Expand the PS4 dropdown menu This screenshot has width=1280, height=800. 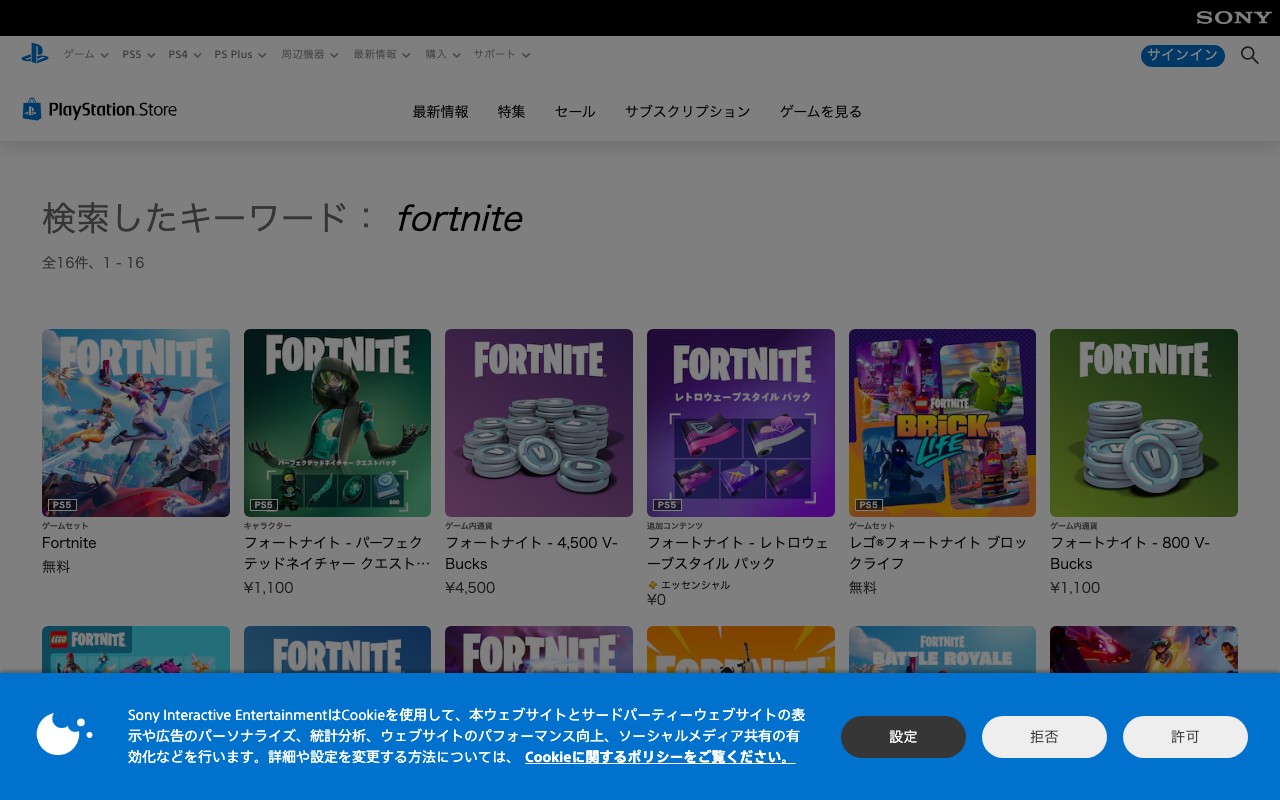coord(185,55)
